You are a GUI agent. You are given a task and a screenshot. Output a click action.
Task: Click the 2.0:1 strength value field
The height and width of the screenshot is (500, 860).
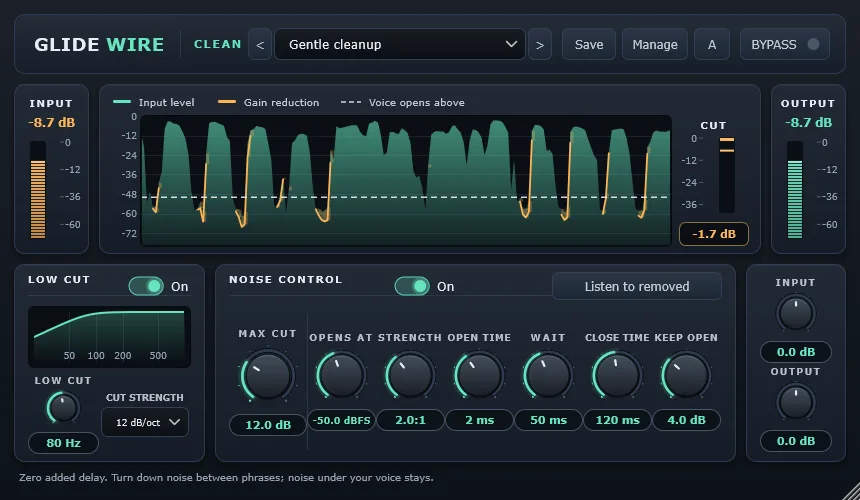click(x=410, y=420)
